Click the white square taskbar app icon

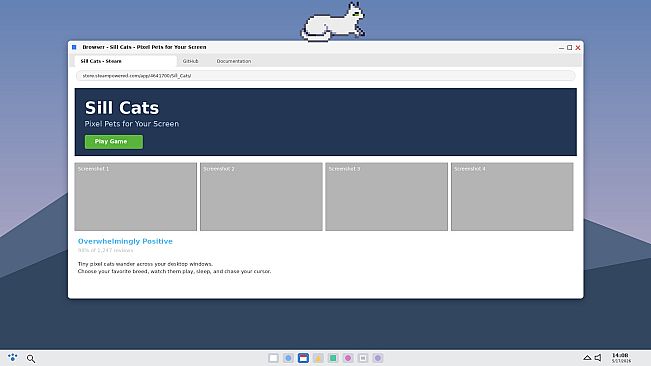click(x=273, y=358)
